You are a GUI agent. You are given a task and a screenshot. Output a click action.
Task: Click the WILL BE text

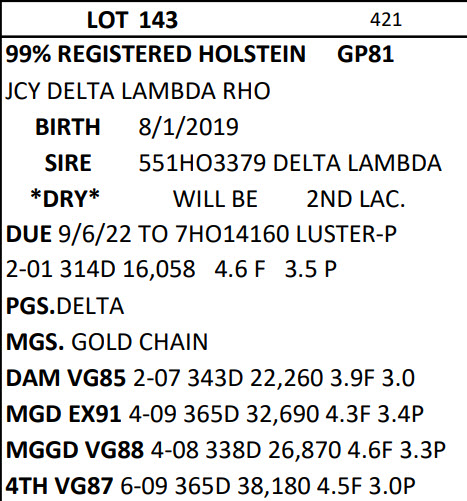click(215, 199)
